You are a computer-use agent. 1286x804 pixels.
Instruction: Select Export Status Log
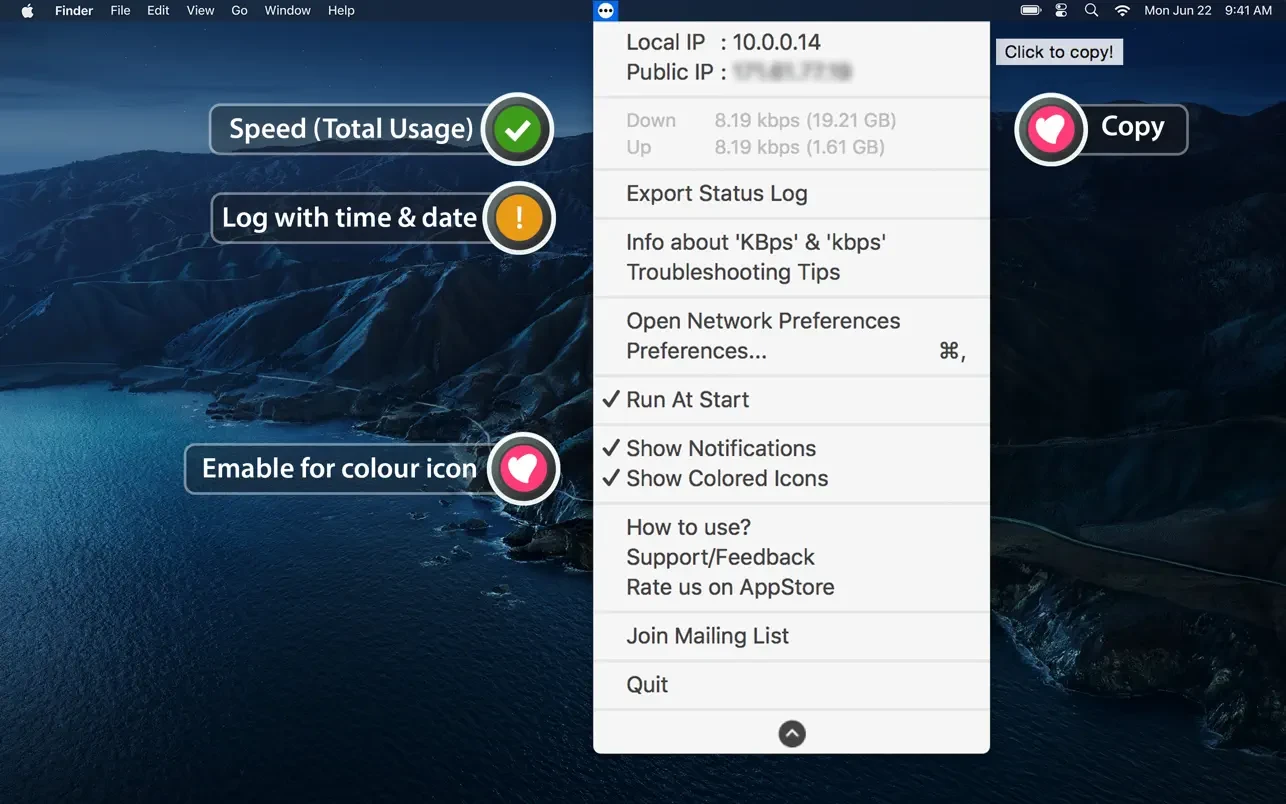791,194
